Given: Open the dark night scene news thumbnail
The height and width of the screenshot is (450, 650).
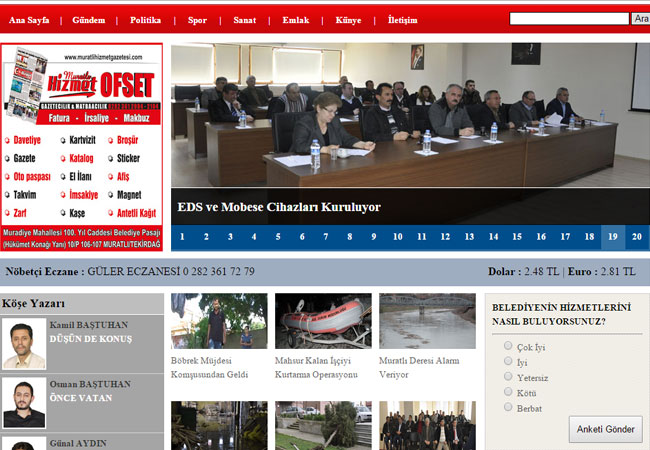Looking at the screenshot, I should point(219,426).
